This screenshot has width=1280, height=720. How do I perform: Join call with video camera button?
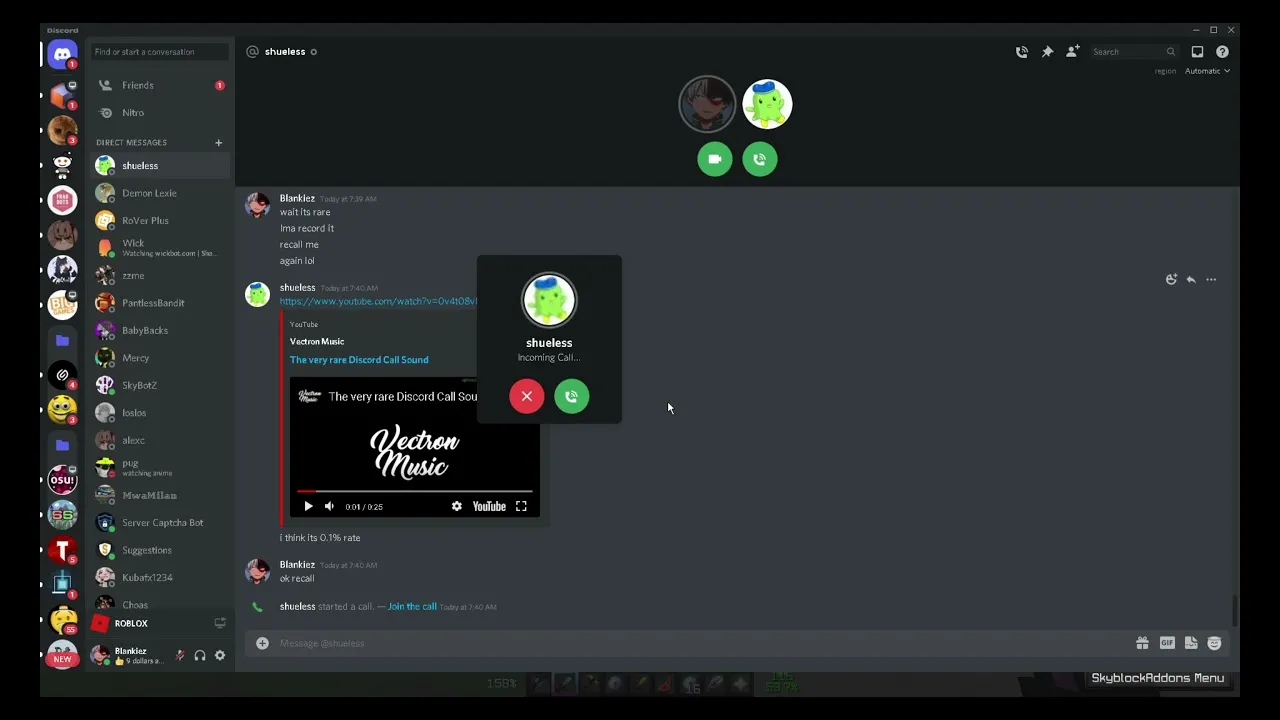(714, 159)
